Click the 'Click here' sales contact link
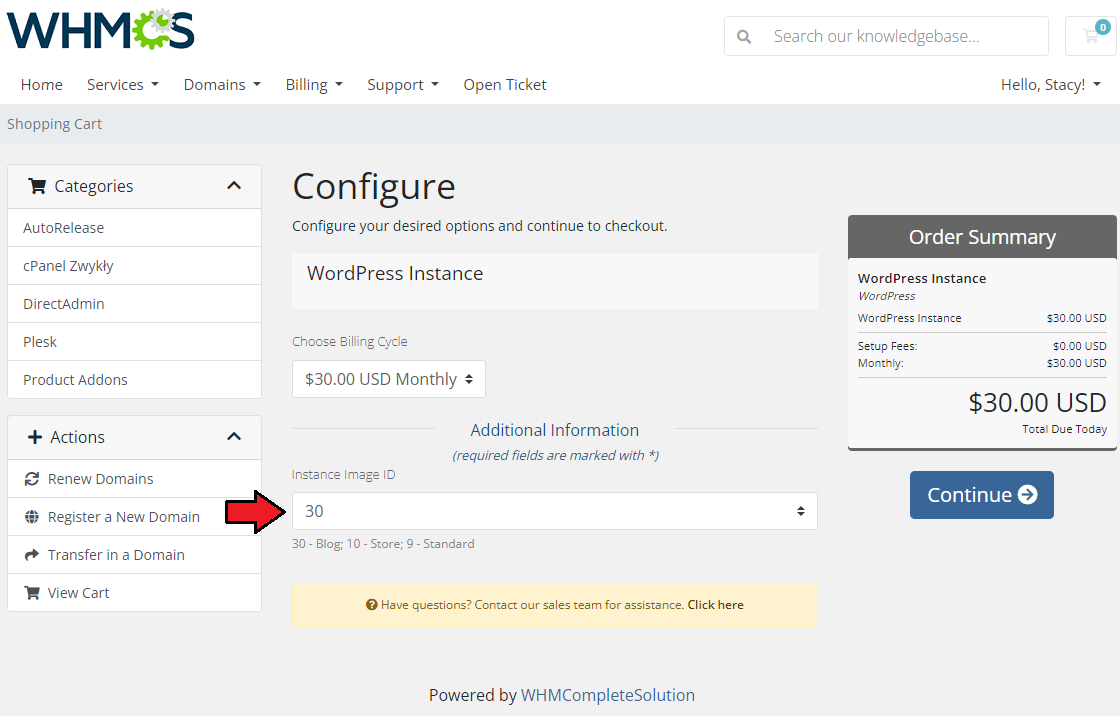Viewport: 1120px width, 716px height. [716, 605]
